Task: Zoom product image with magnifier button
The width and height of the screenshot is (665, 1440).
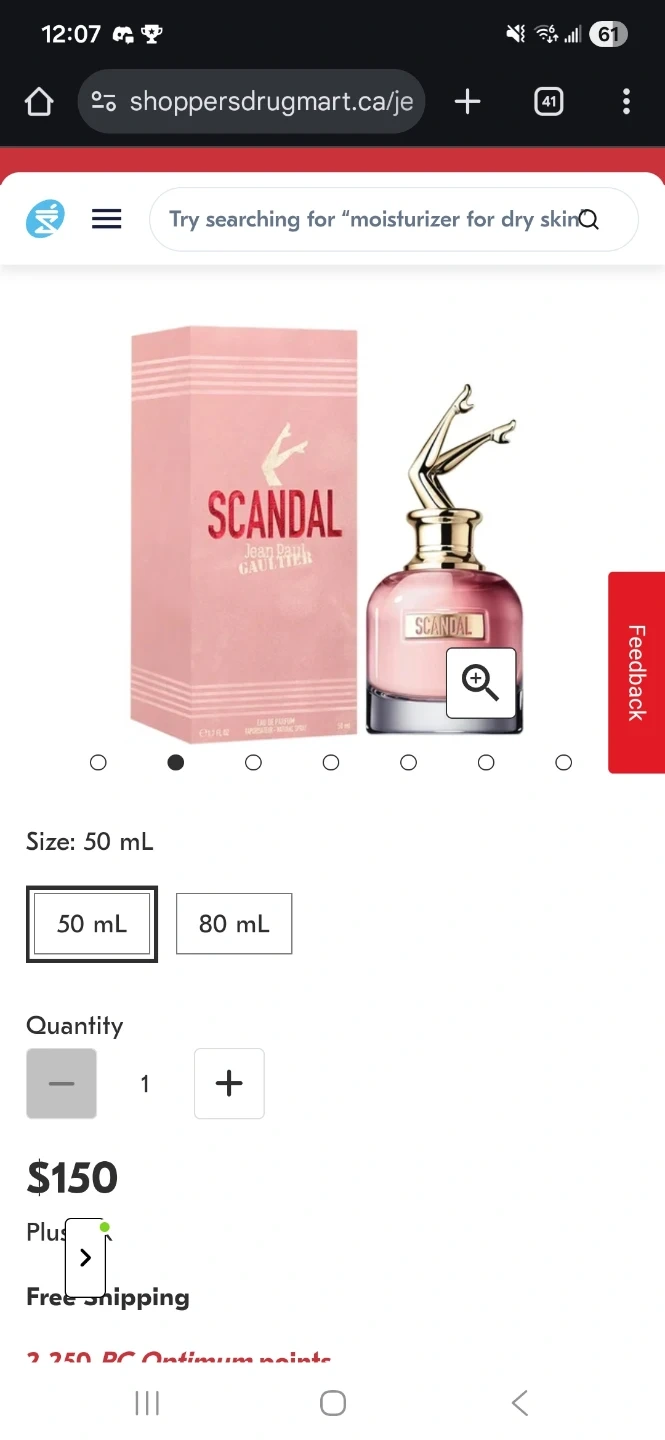Action: tap(481, 683)
